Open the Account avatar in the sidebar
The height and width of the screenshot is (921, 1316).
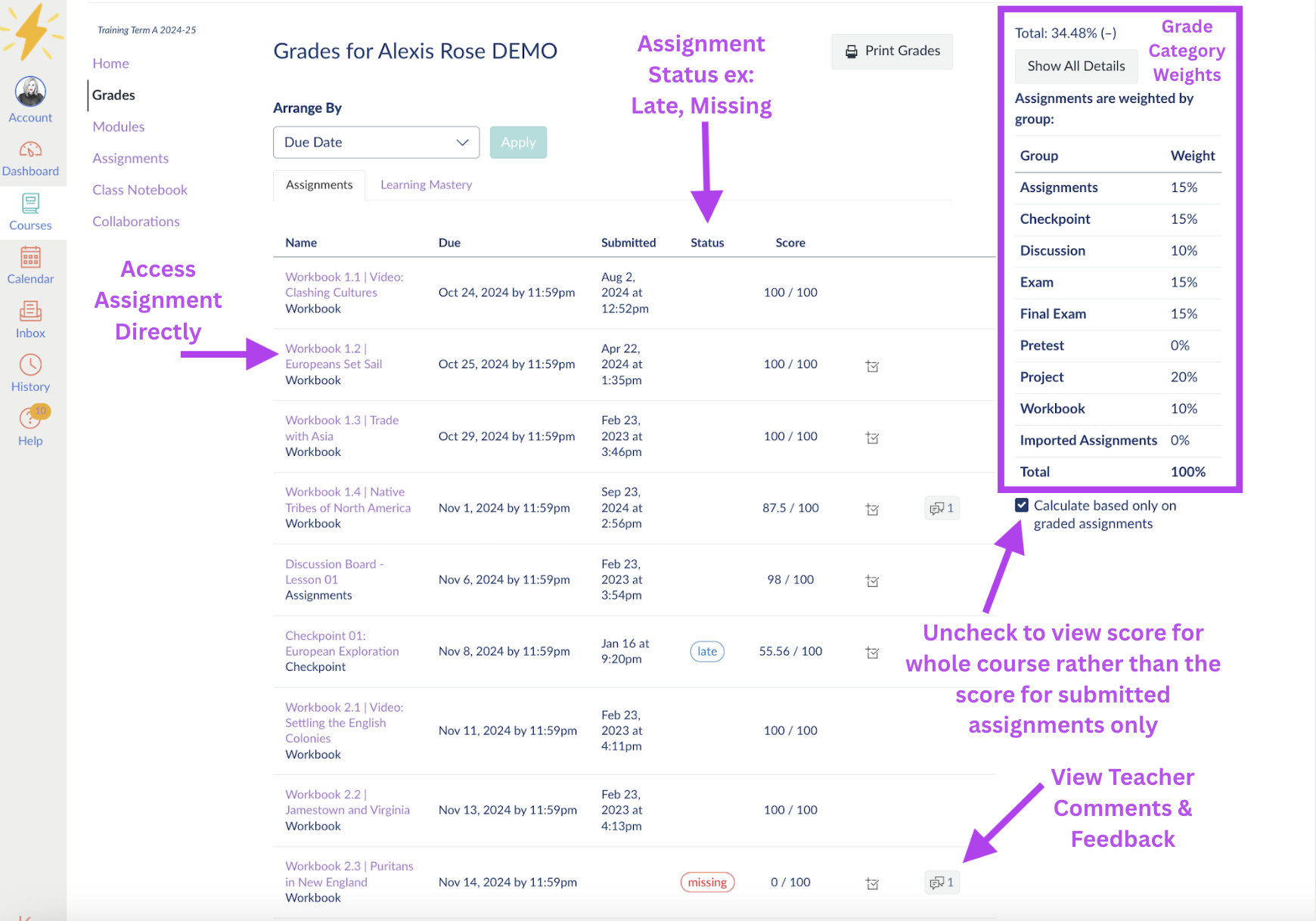tap(30, 91)
